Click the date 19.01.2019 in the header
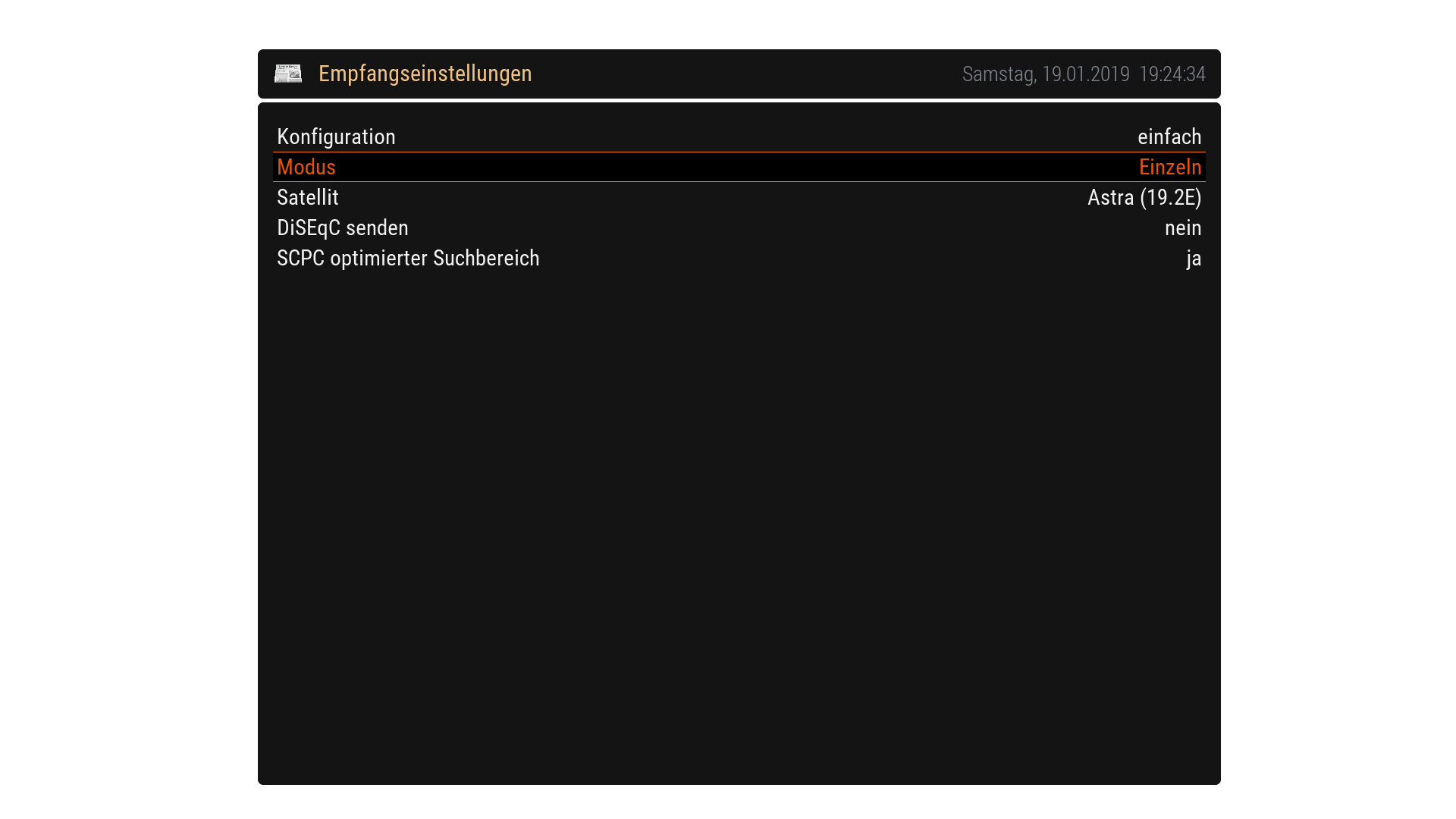The height and width of the screenshot is (819, 1456). point(1085,74)
